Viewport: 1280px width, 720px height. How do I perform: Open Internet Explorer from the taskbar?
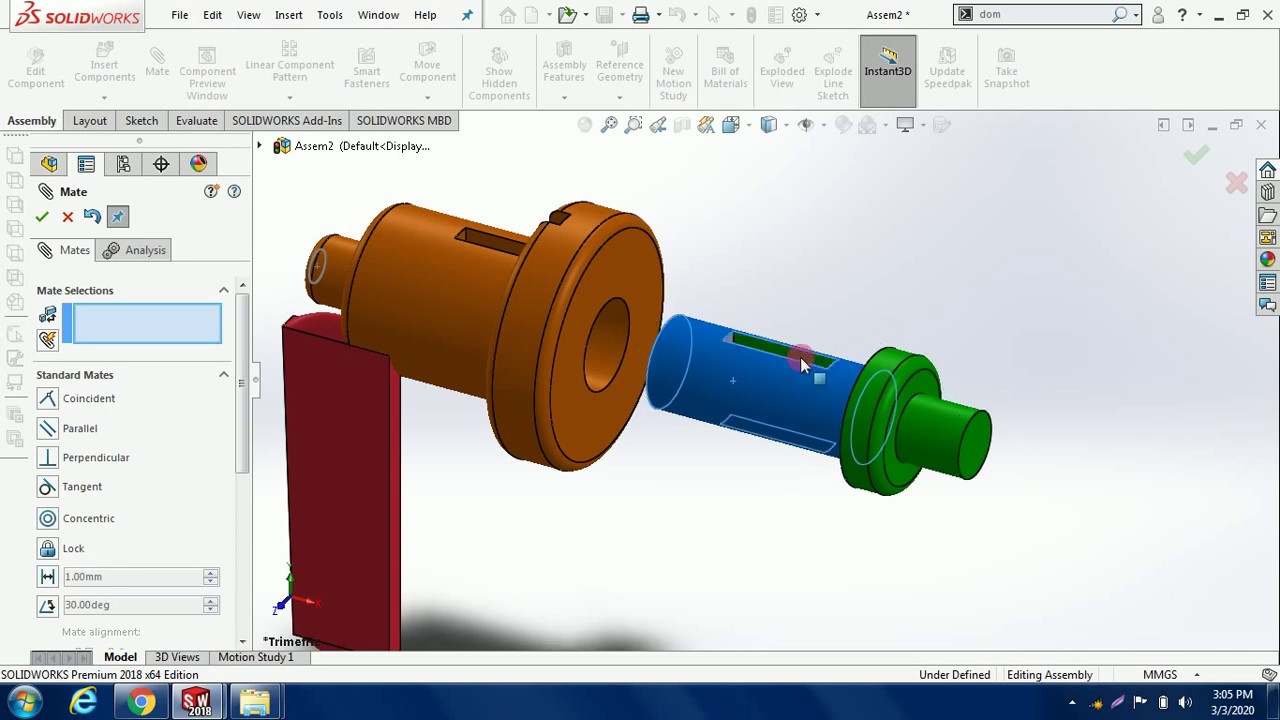[x=83, y=702]
